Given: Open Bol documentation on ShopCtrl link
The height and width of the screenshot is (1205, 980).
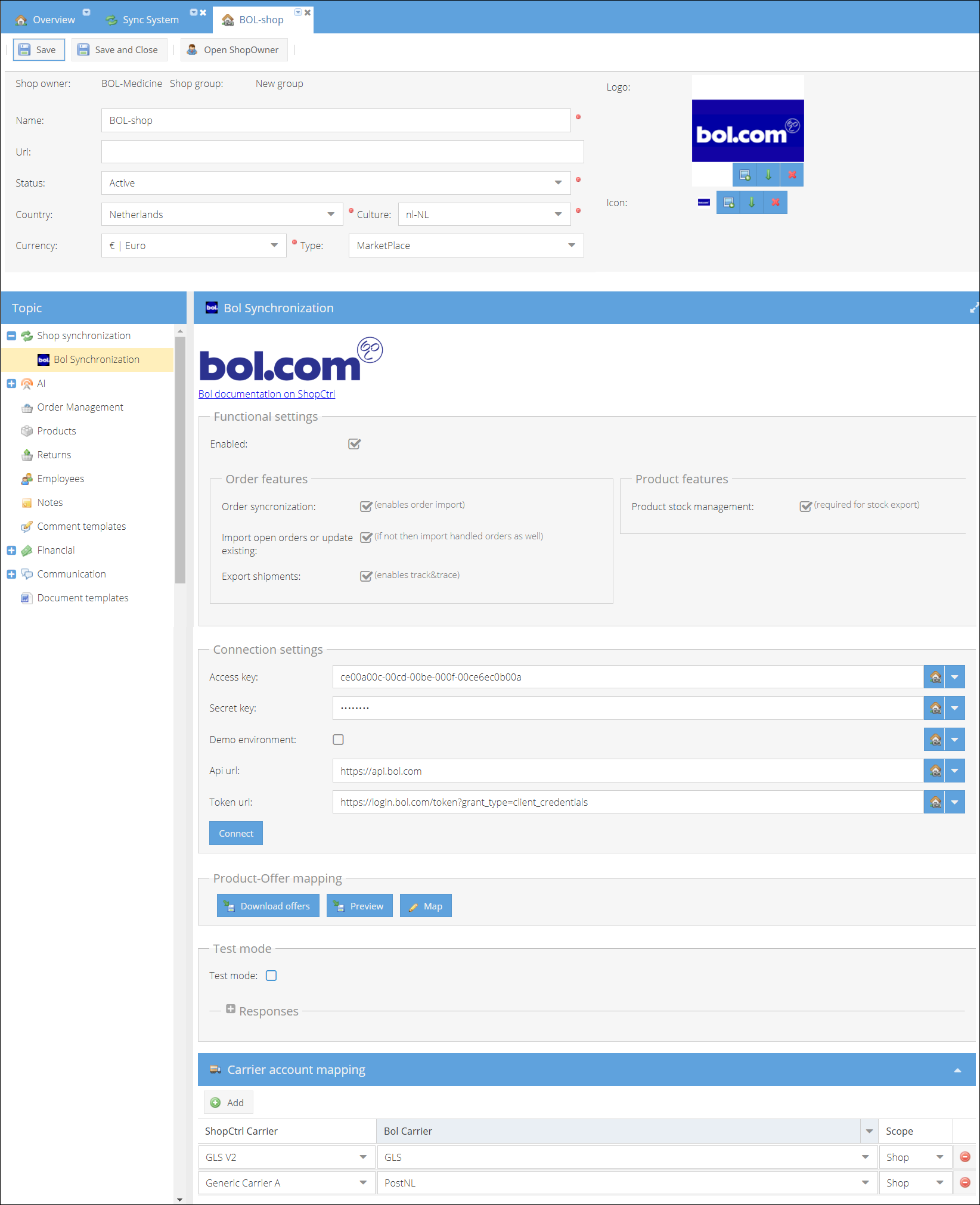Looking at the screenshot, I should coord(266,394).
